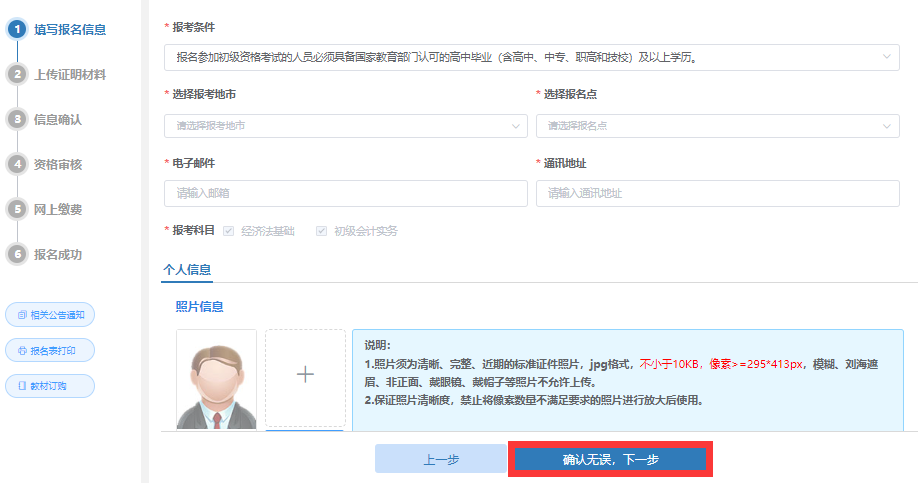918x483 pixels.
Task: Click step 4 资格审核 circle icon
Action: point(16,164)
